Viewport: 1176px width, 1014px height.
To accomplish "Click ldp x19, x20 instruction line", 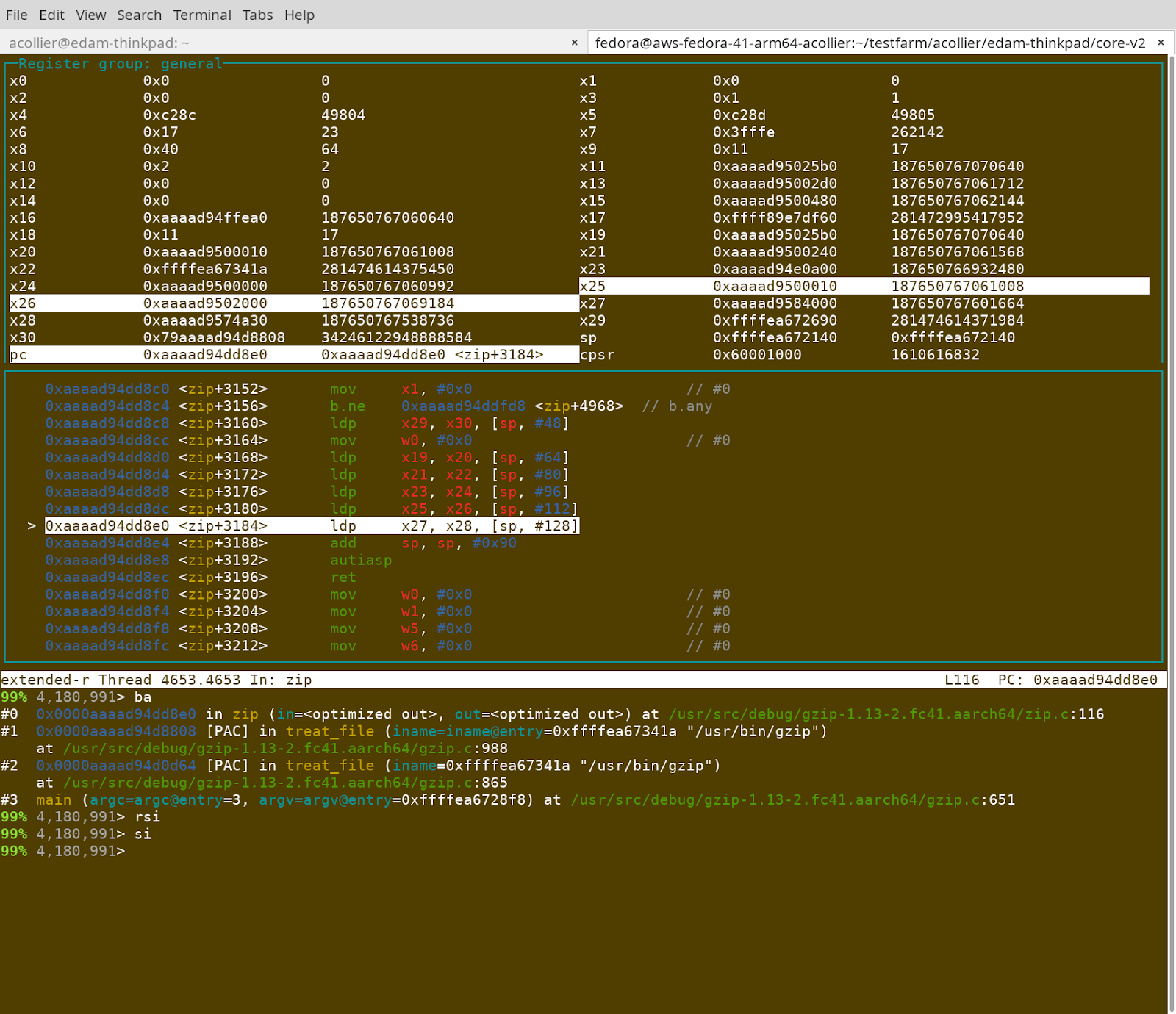I will click(x=307, y=457).
